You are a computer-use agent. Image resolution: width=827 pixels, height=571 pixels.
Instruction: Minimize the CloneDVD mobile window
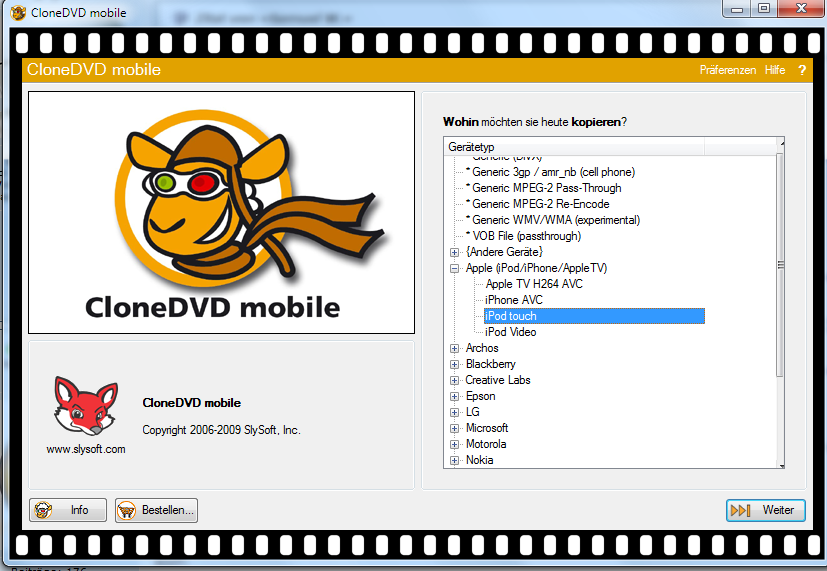[x=737, y=9]
